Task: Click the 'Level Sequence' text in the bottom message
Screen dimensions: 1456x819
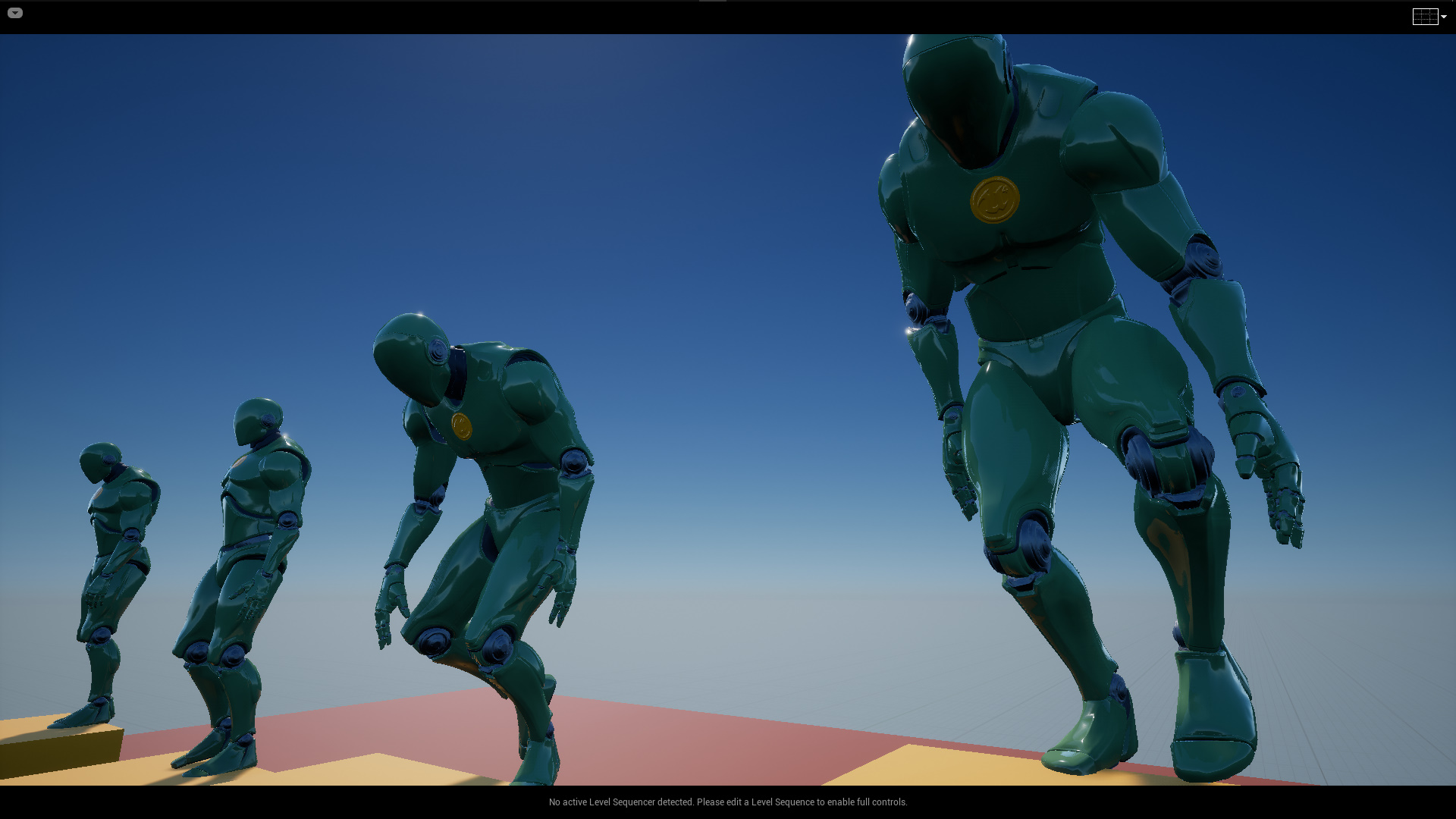Action: click(782, 802)
